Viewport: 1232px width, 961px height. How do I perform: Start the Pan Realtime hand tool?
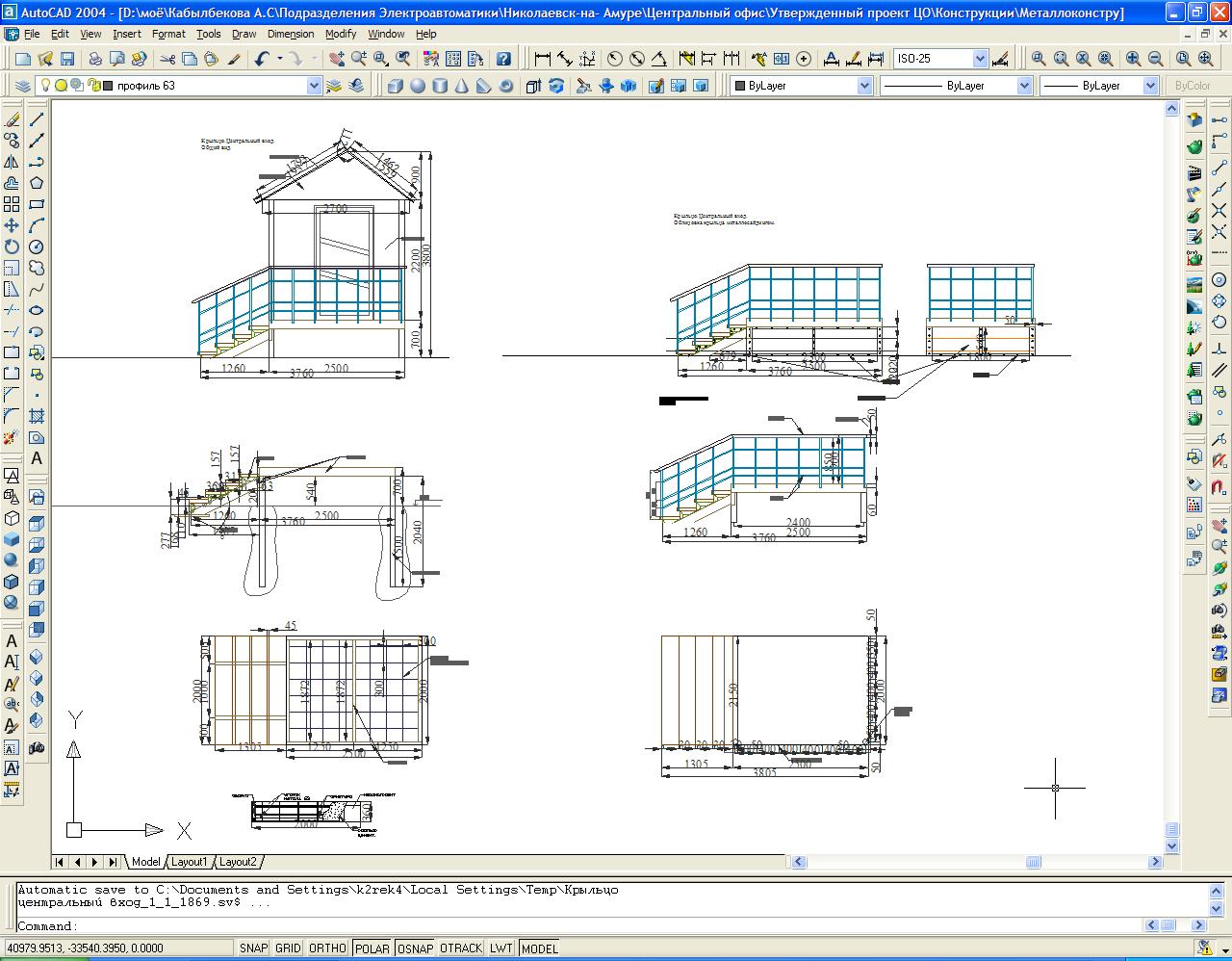click(336, 59)
